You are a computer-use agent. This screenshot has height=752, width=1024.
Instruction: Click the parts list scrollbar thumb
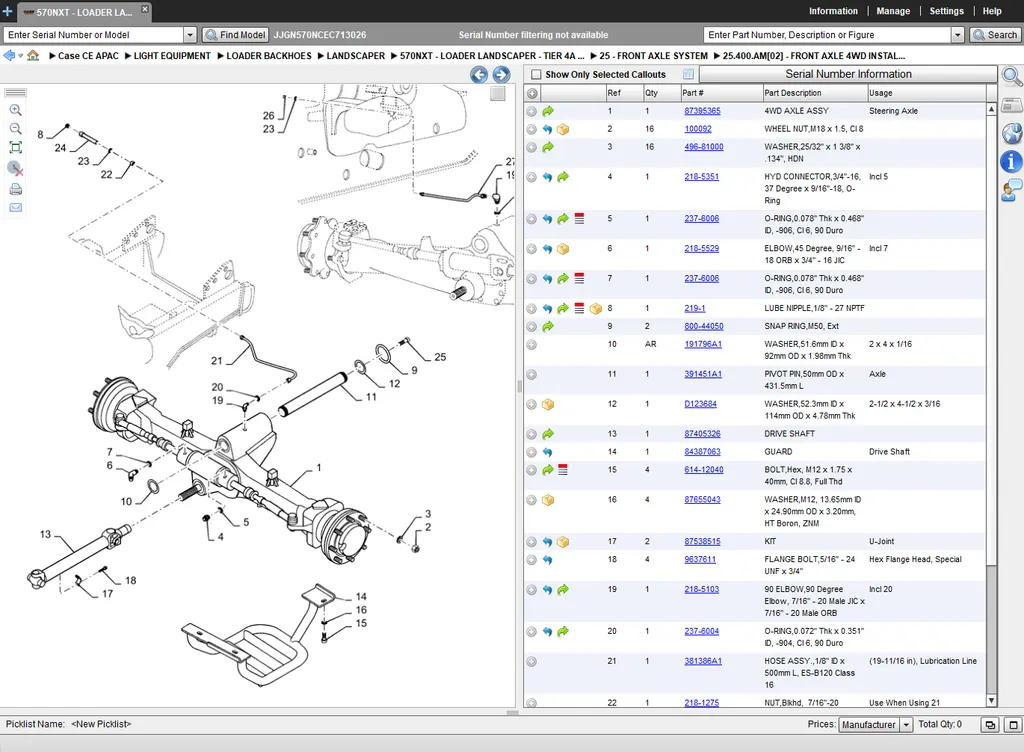(991, 339)
